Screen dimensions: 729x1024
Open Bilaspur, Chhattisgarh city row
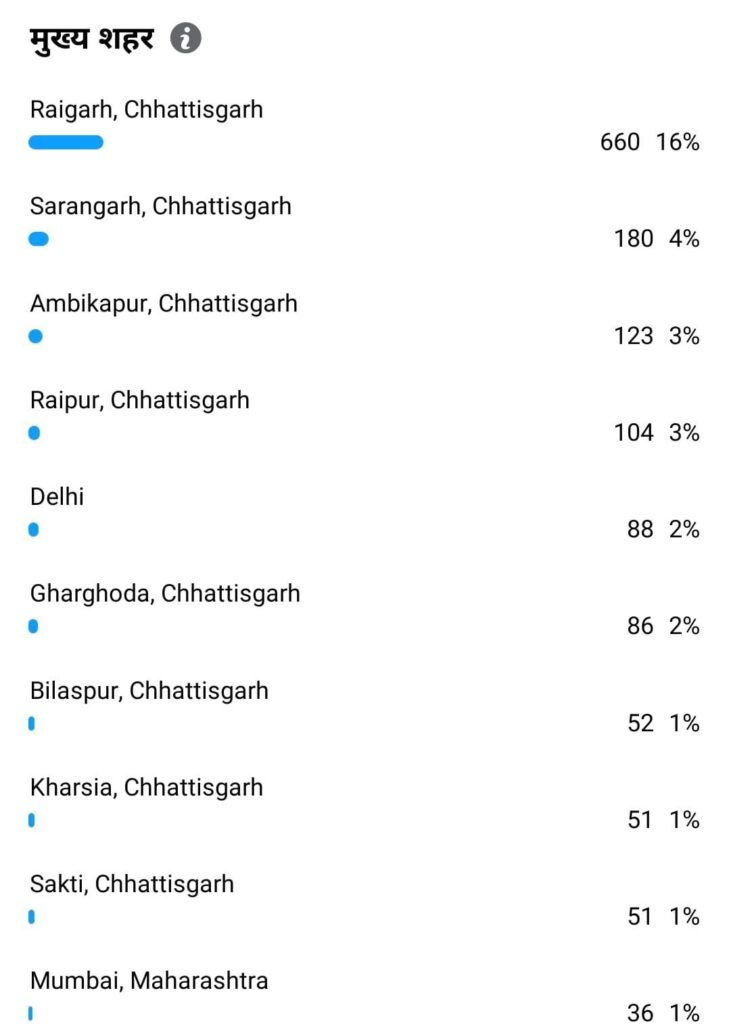click(x=149, y=690)
